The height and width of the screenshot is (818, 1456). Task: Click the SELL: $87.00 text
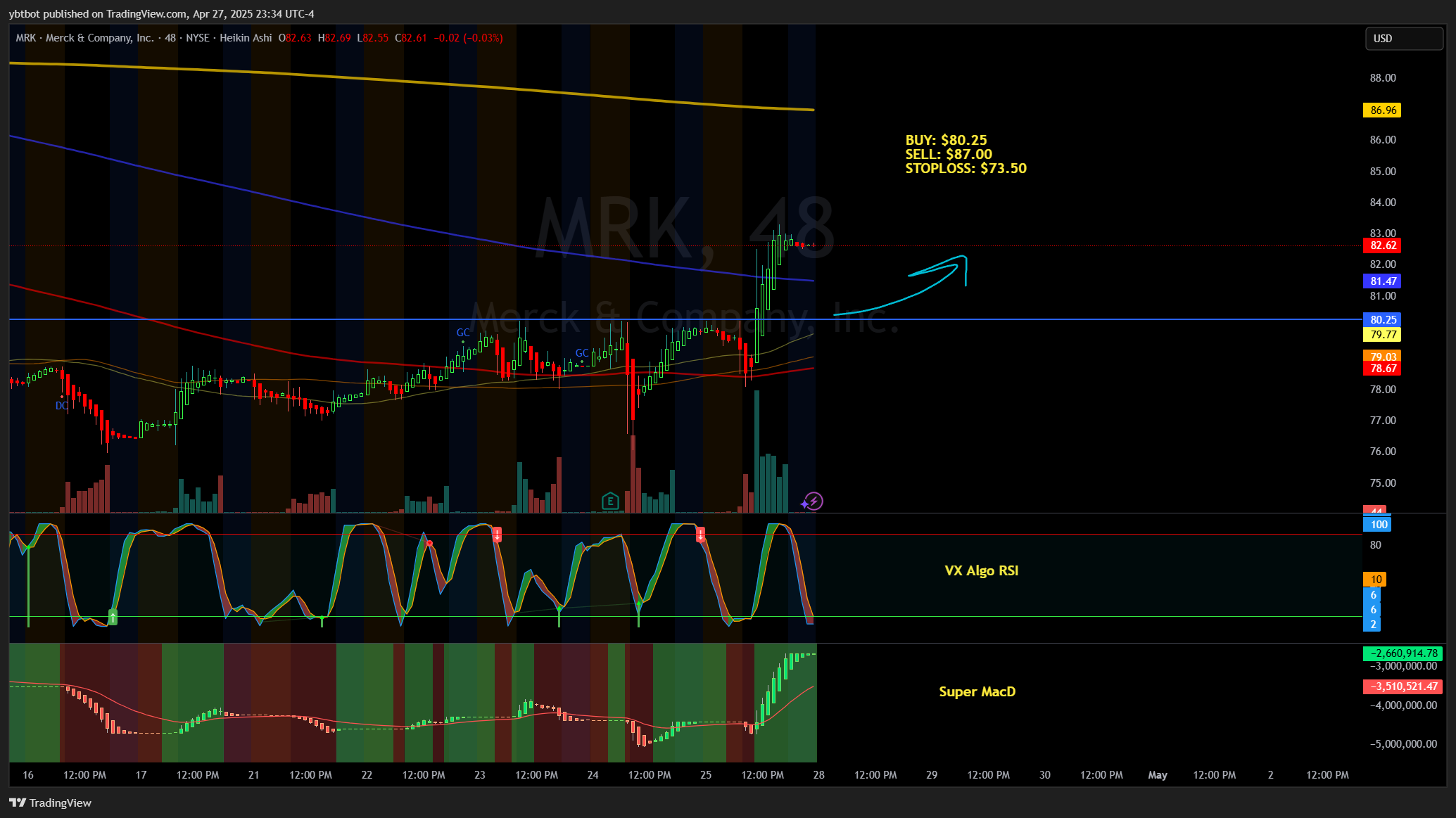pos(949,154)
